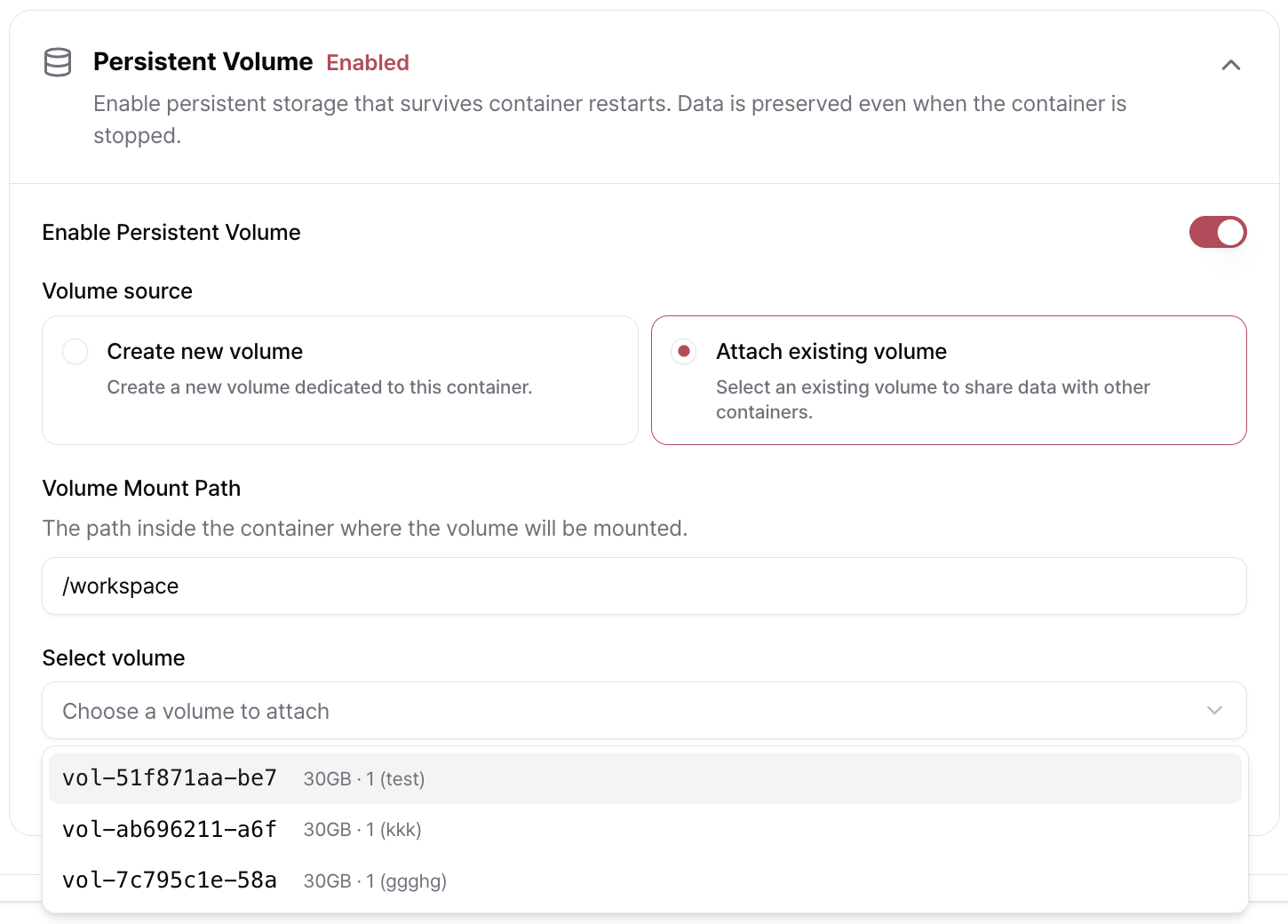This screenshot has width=1288, height=924.
Task: Choose volume vol-ab696211-a6f from list
Action: pos(644,829)
